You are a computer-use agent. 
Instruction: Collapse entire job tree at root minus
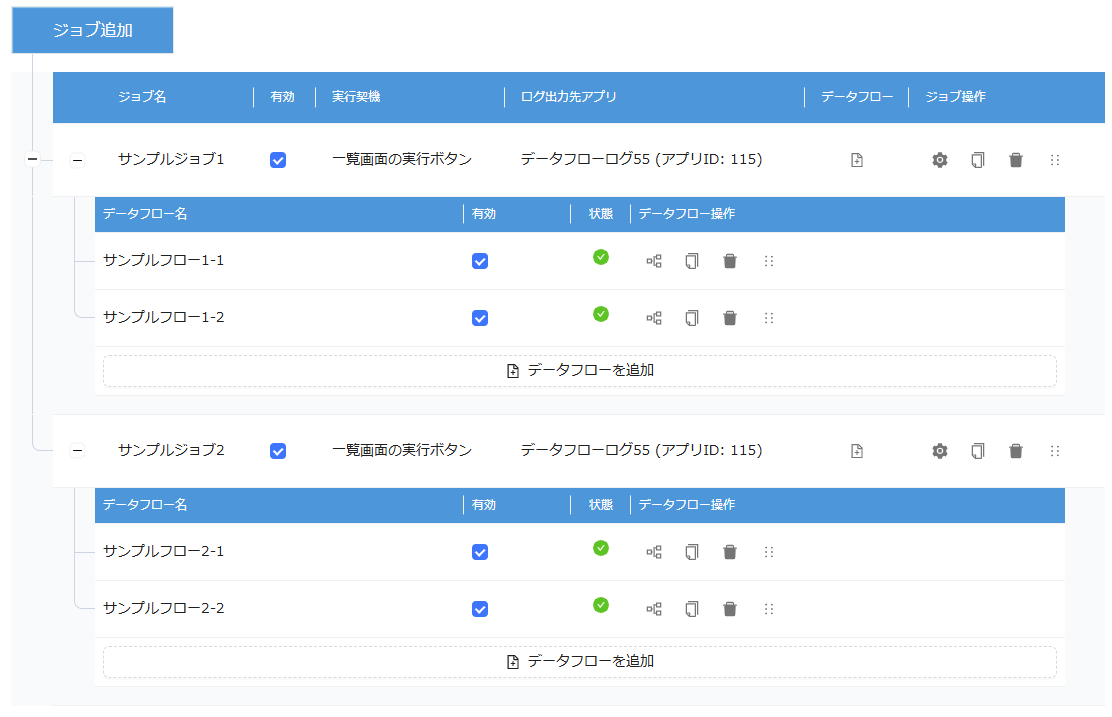(x=32, y=159)
